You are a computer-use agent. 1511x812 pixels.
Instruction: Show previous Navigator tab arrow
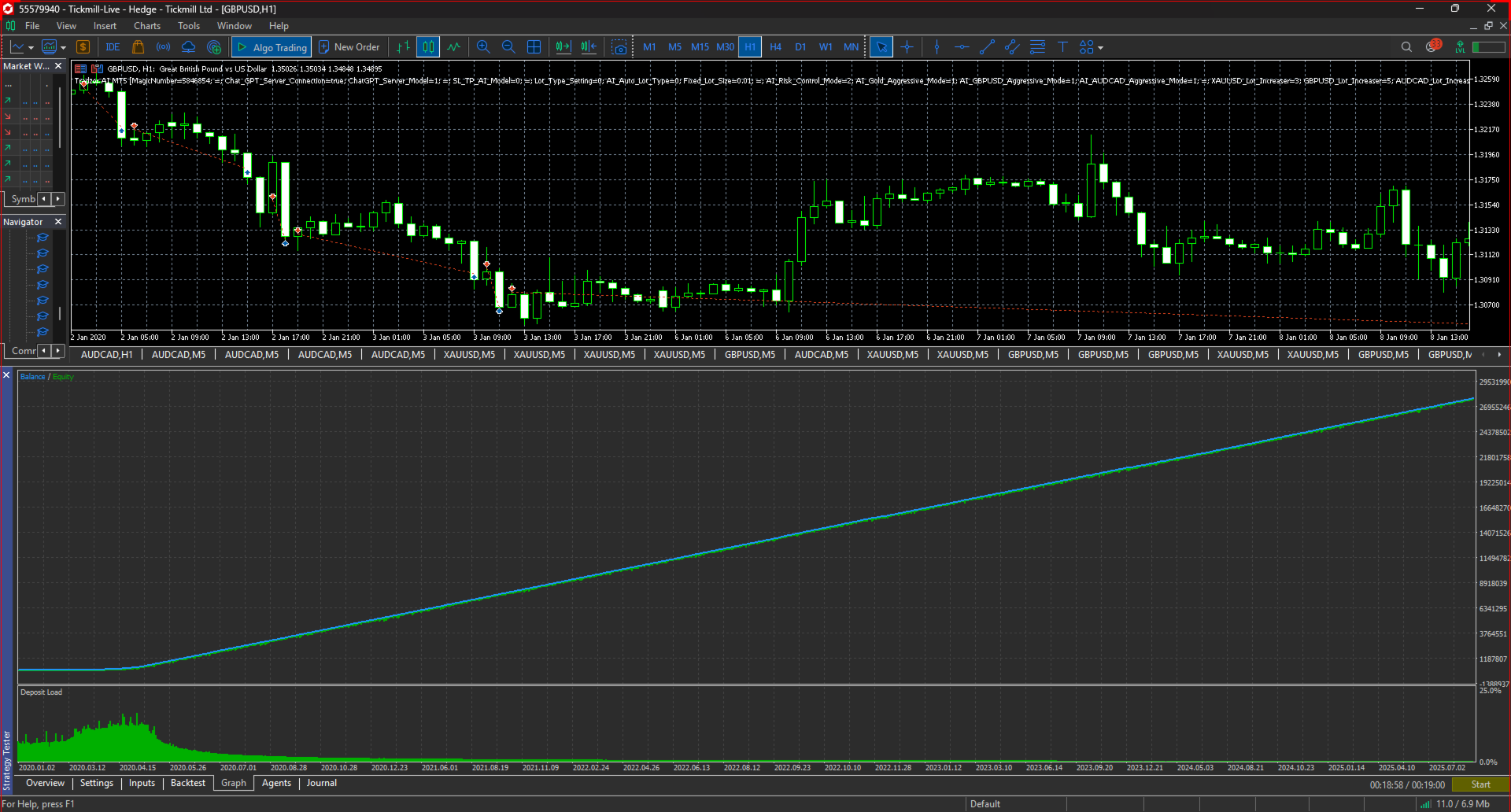pyautogui.click(x=44, y=350)
